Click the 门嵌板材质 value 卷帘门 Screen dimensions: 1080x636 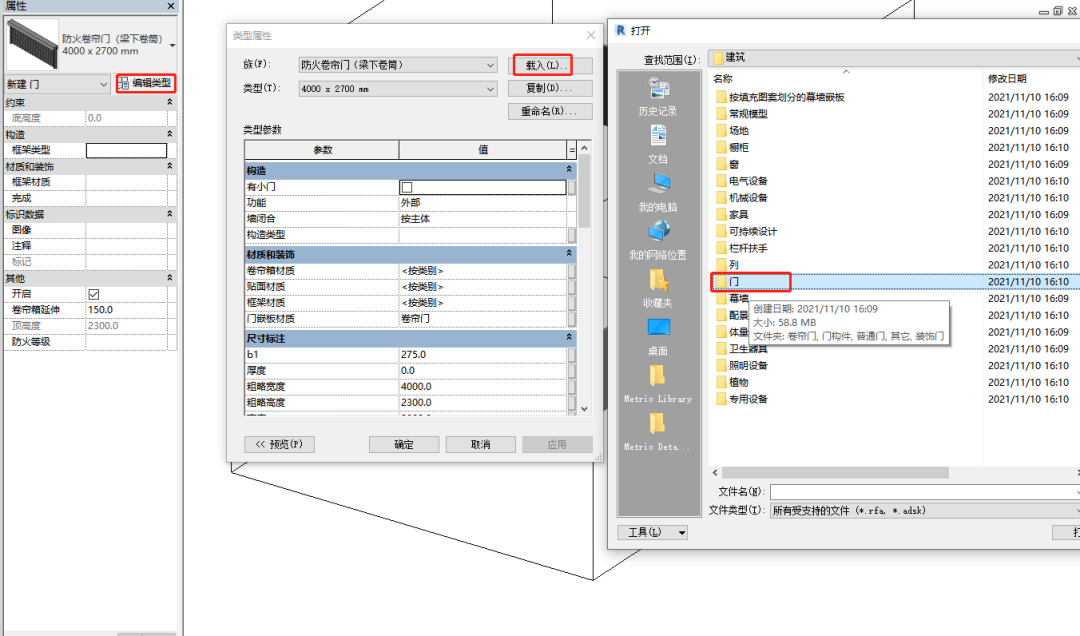pos(482,319)
